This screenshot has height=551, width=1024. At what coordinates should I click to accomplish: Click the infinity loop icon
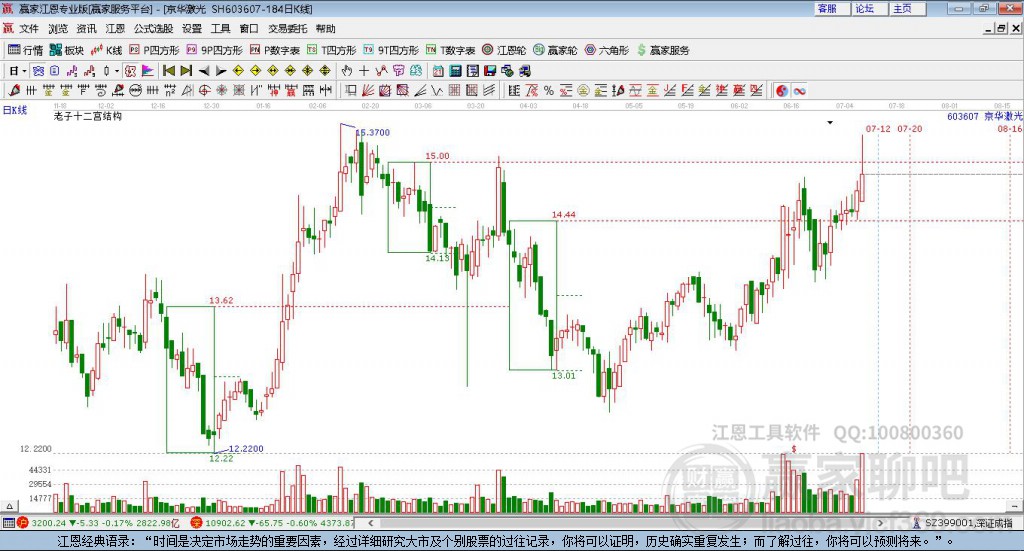pos(799,91)
